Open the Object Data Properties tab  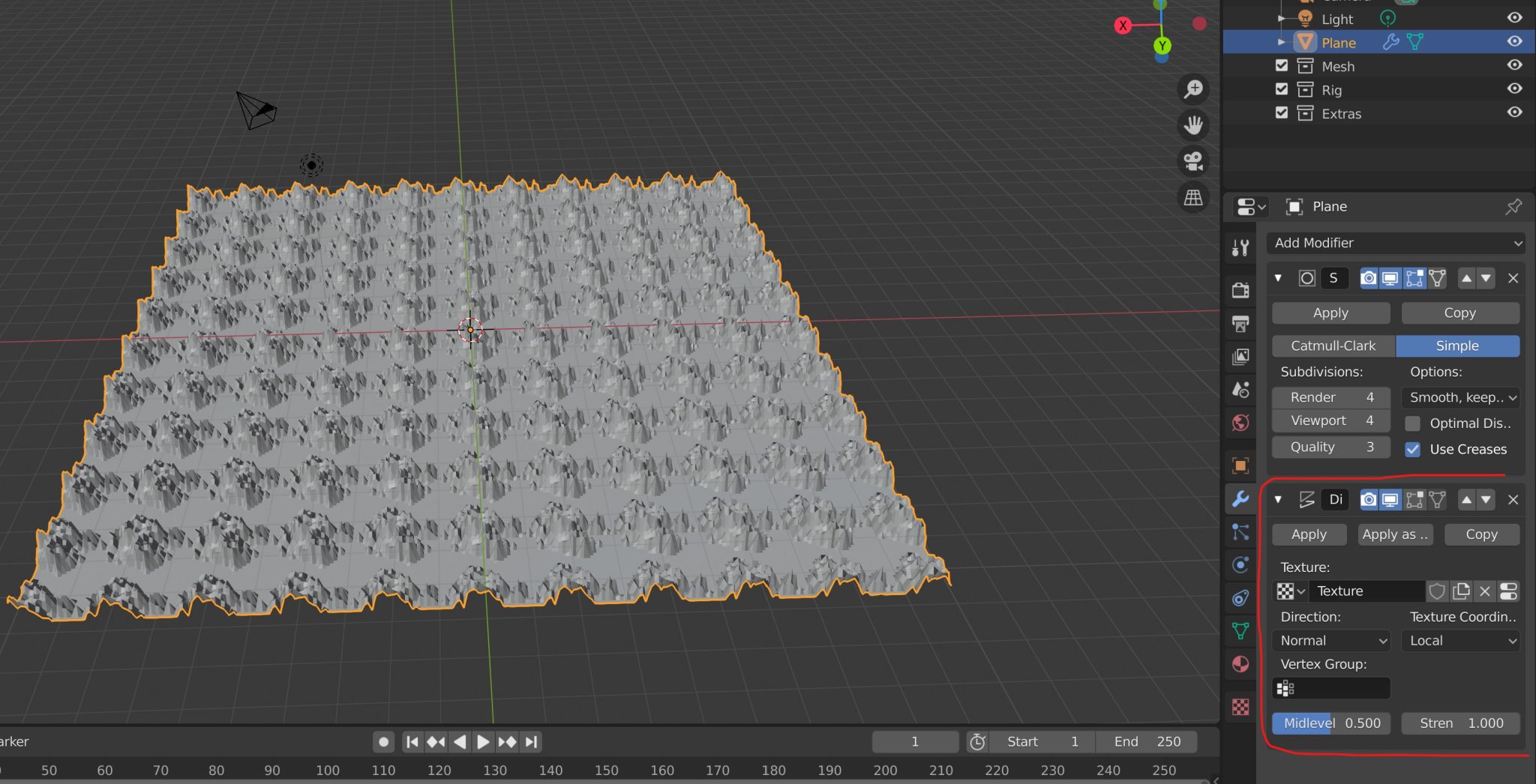point(1240,630)
